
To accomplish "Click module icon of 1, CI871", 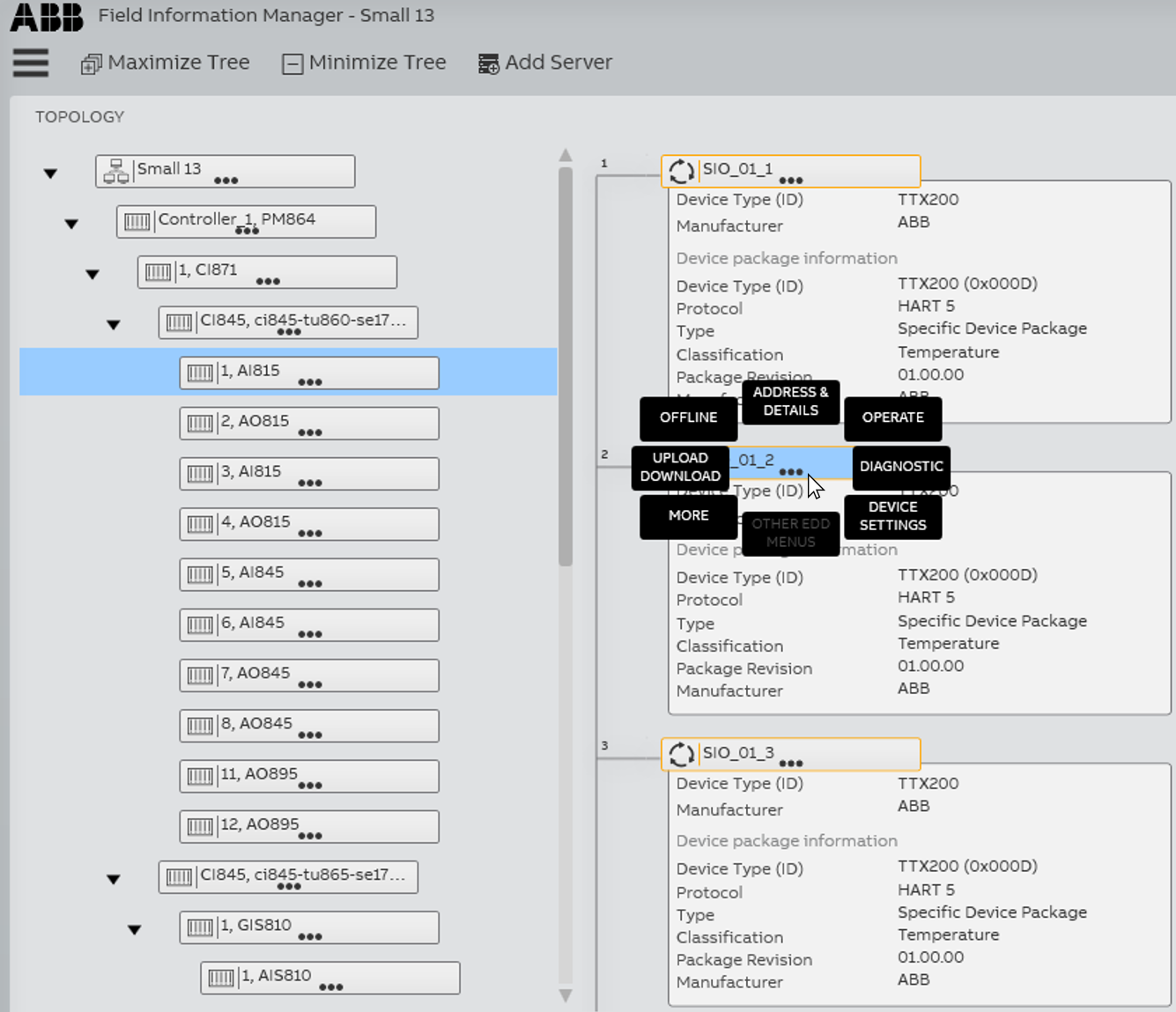I will tap(158, 271).
